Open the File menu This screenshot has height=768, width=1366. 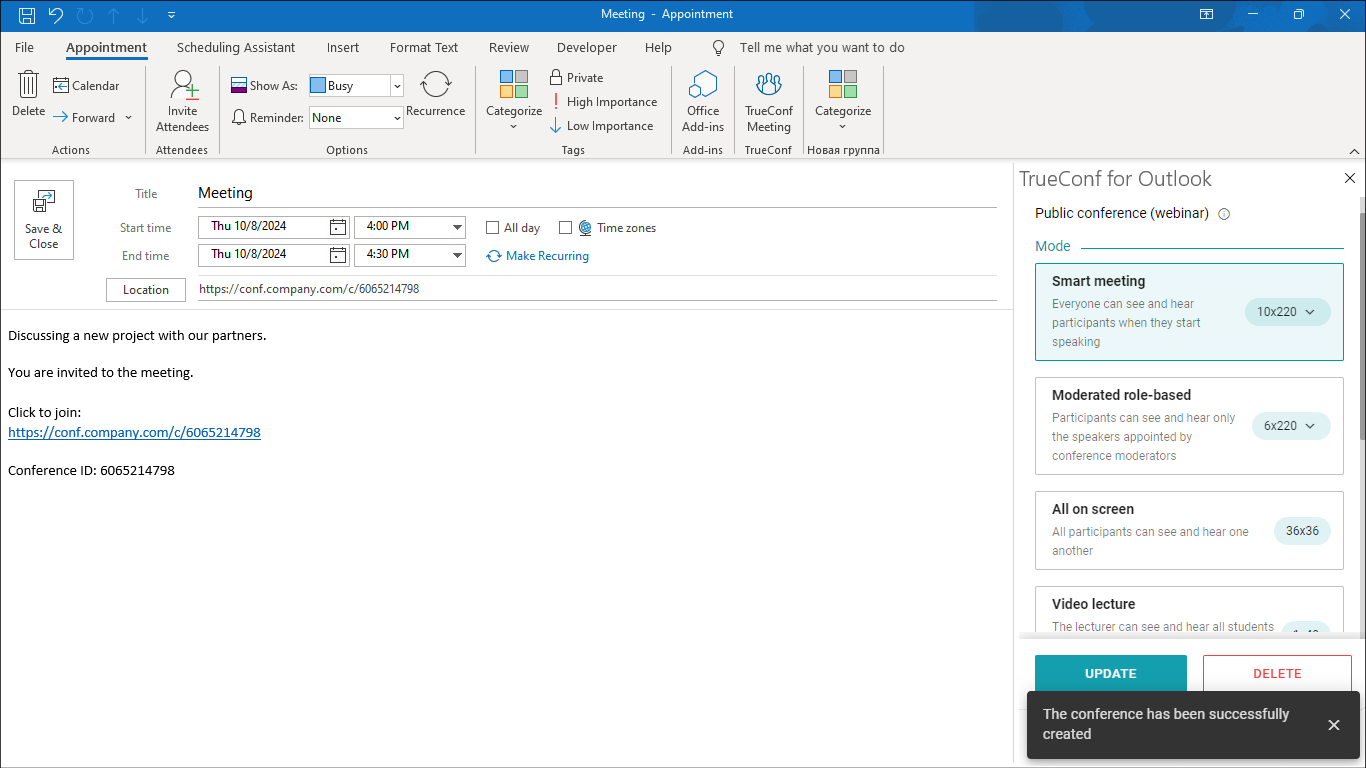[25, 47]
